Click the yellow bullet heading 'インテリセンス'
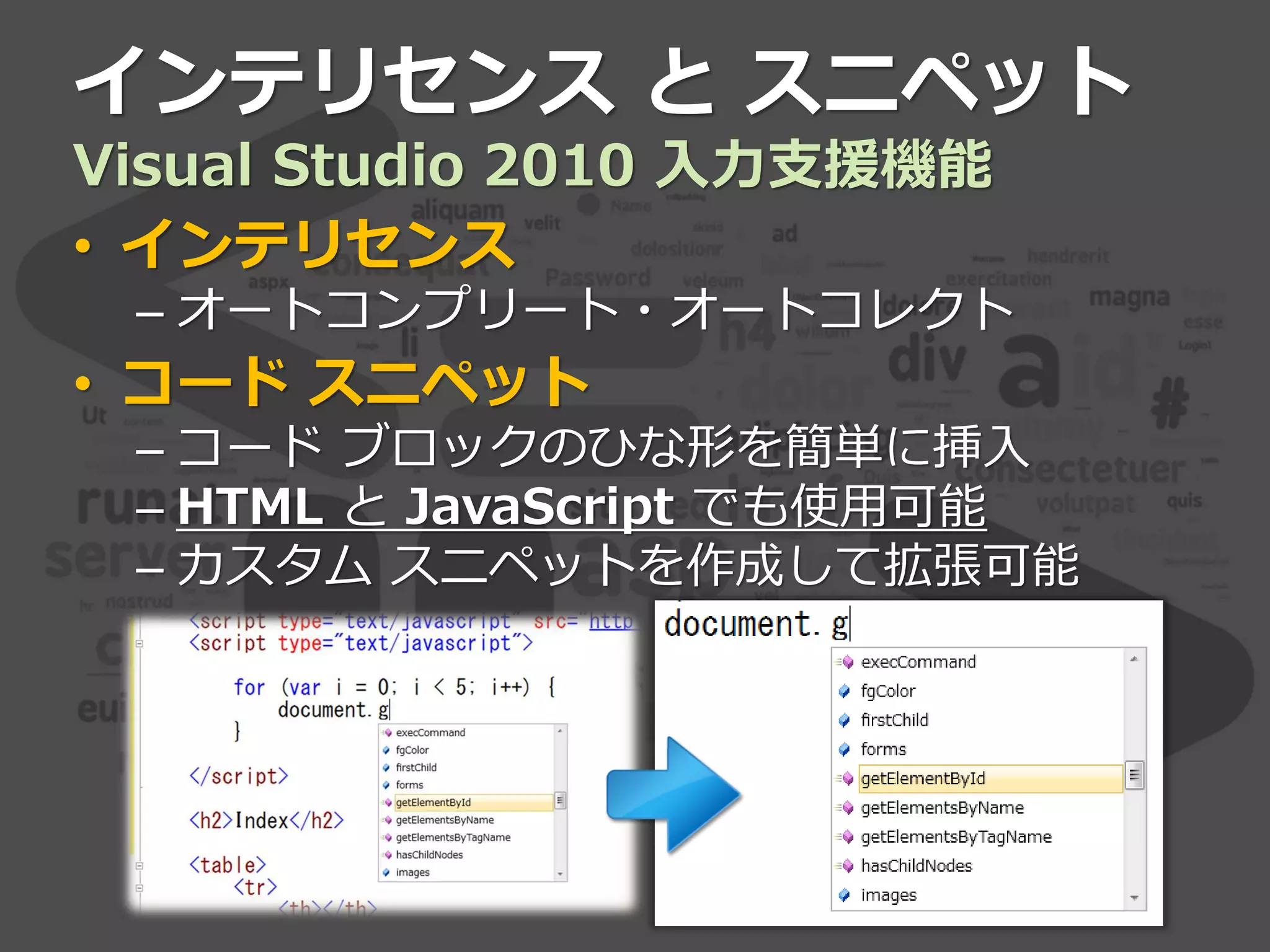The image size is (1270, 952). pos(318,244)
